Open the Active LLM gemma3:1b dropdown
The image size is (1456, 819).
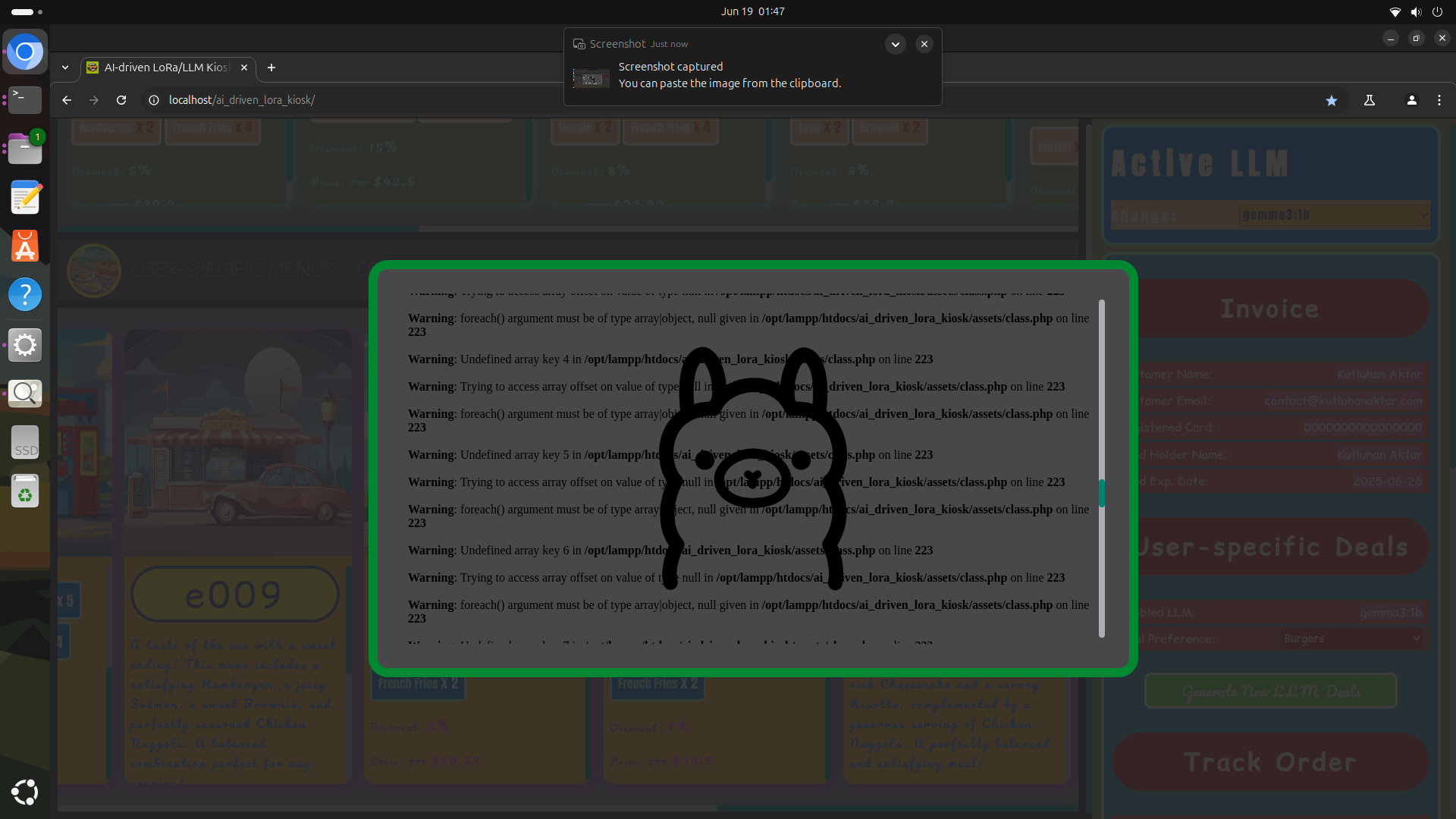1335,215
